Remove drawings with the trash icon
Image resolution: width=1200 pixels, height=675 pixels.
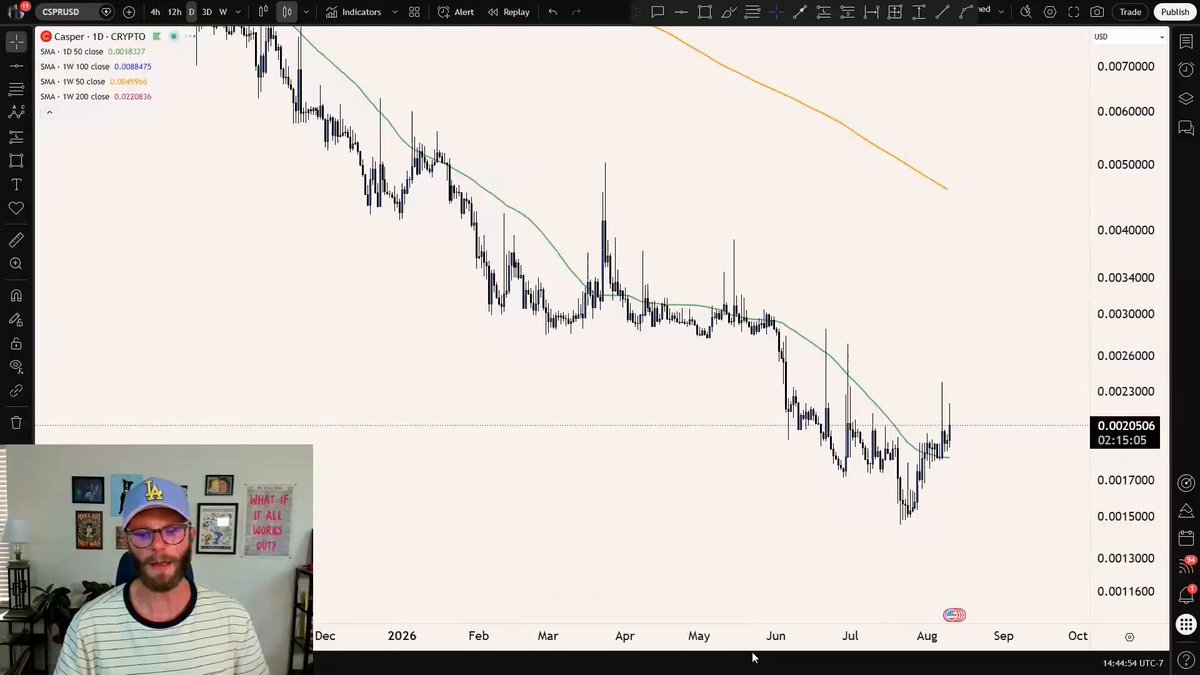16,423
